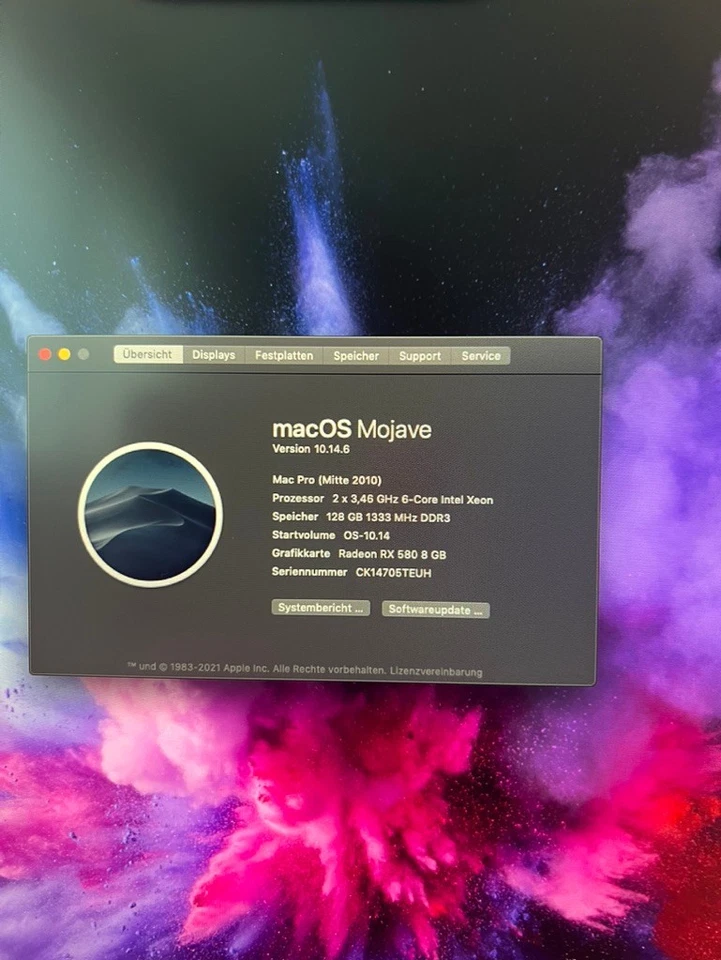The height and width of the screenshot is (960, 721).
Task: Open the Displays tab
Action: (214, 355)
